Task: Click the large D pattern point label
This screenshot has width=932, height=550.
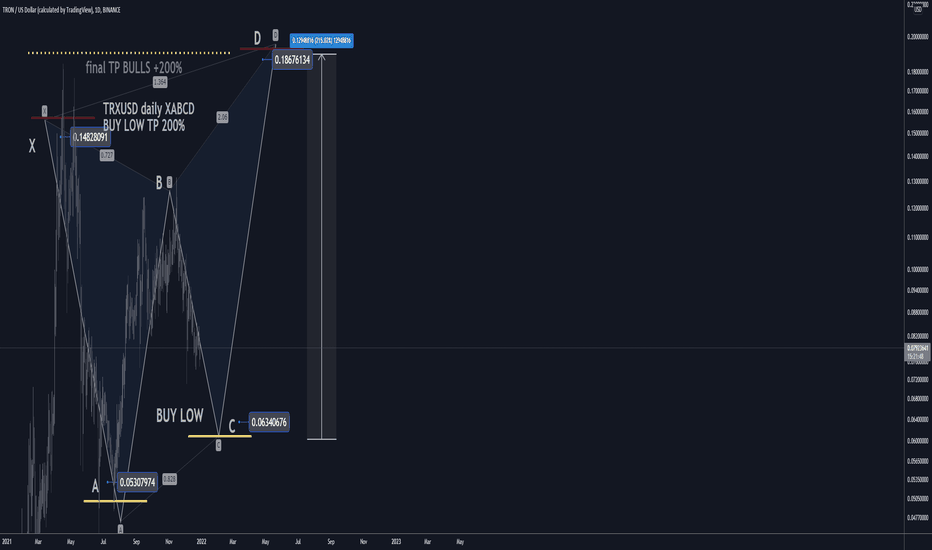Action: coord(257,39)
